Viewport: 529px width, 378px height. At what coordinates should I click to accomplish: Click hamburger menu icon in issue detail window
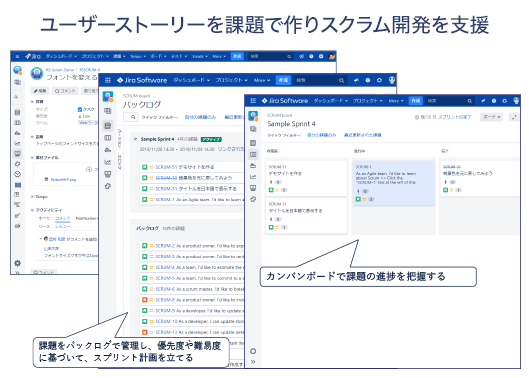(x=17, y=56)
